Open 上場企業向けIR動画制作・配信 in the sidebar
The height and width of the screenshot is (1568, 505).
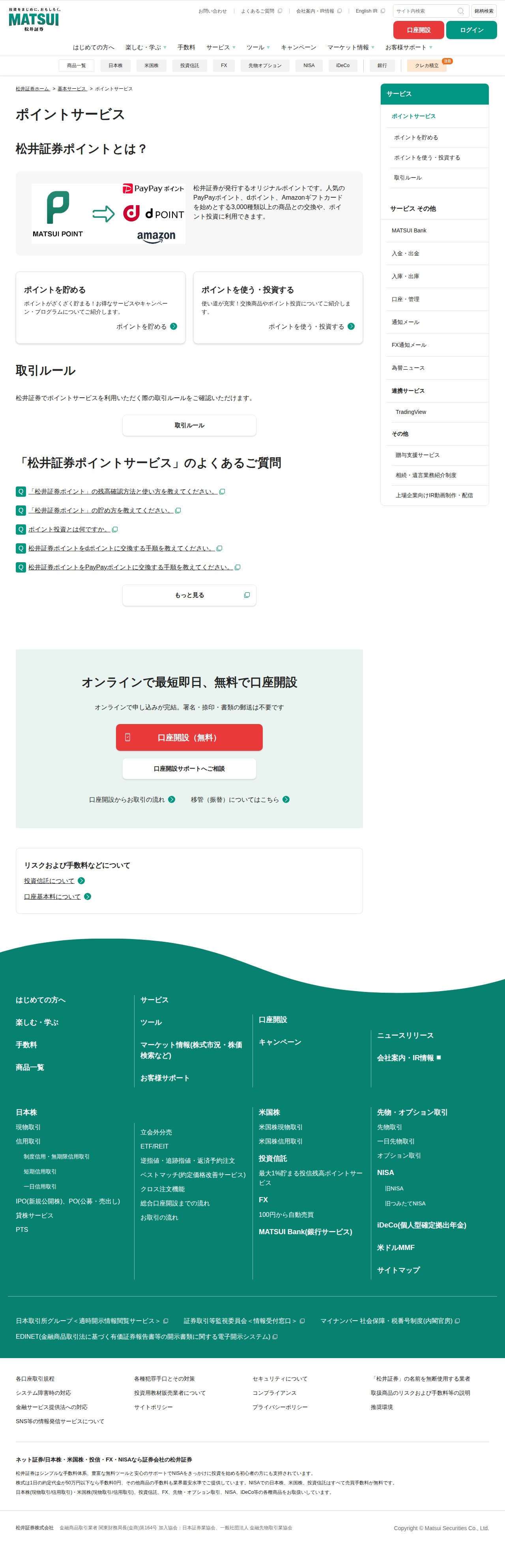click(434, 496)
